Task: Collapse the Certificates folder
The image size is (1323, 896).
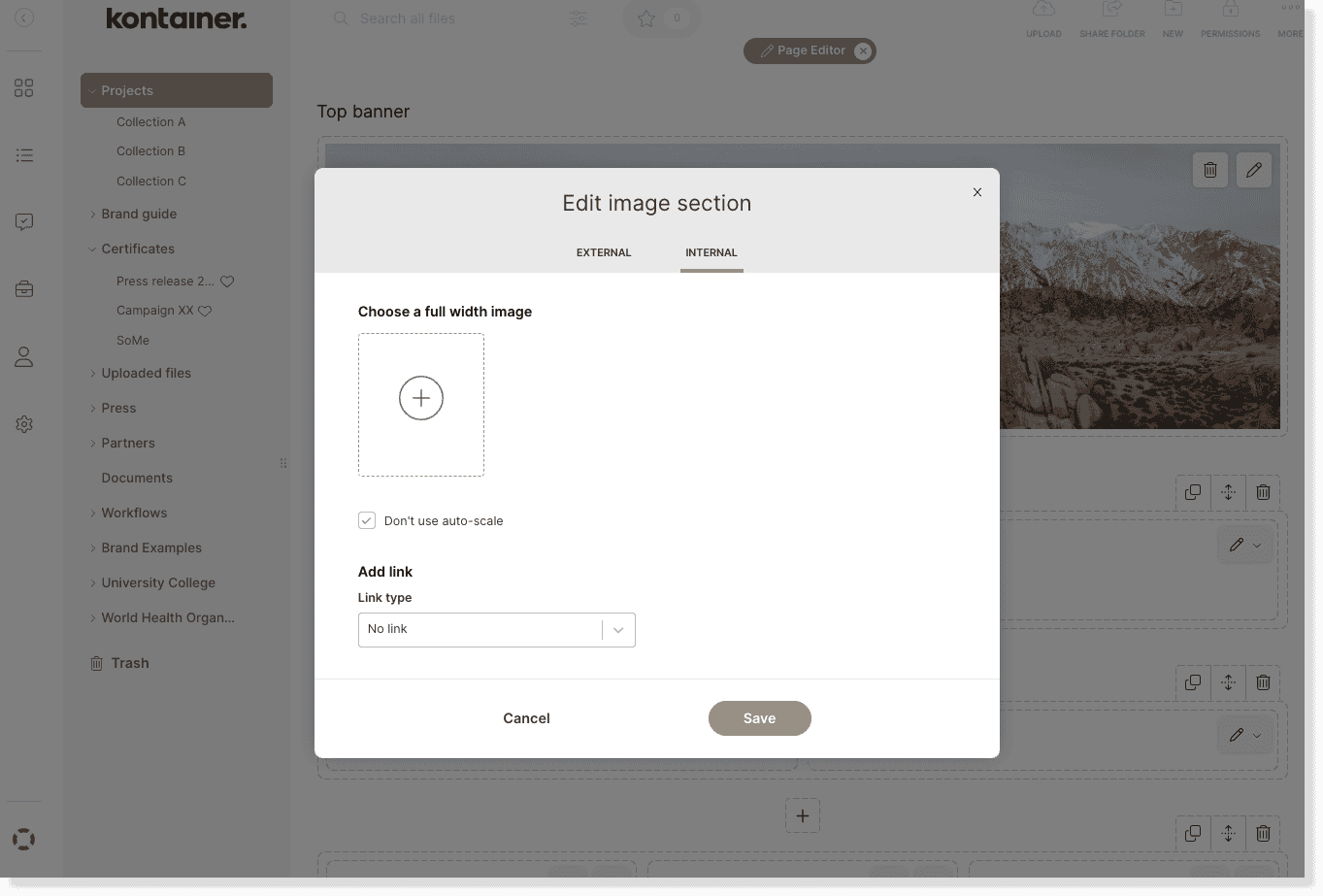Action: (x=93, y=249)
